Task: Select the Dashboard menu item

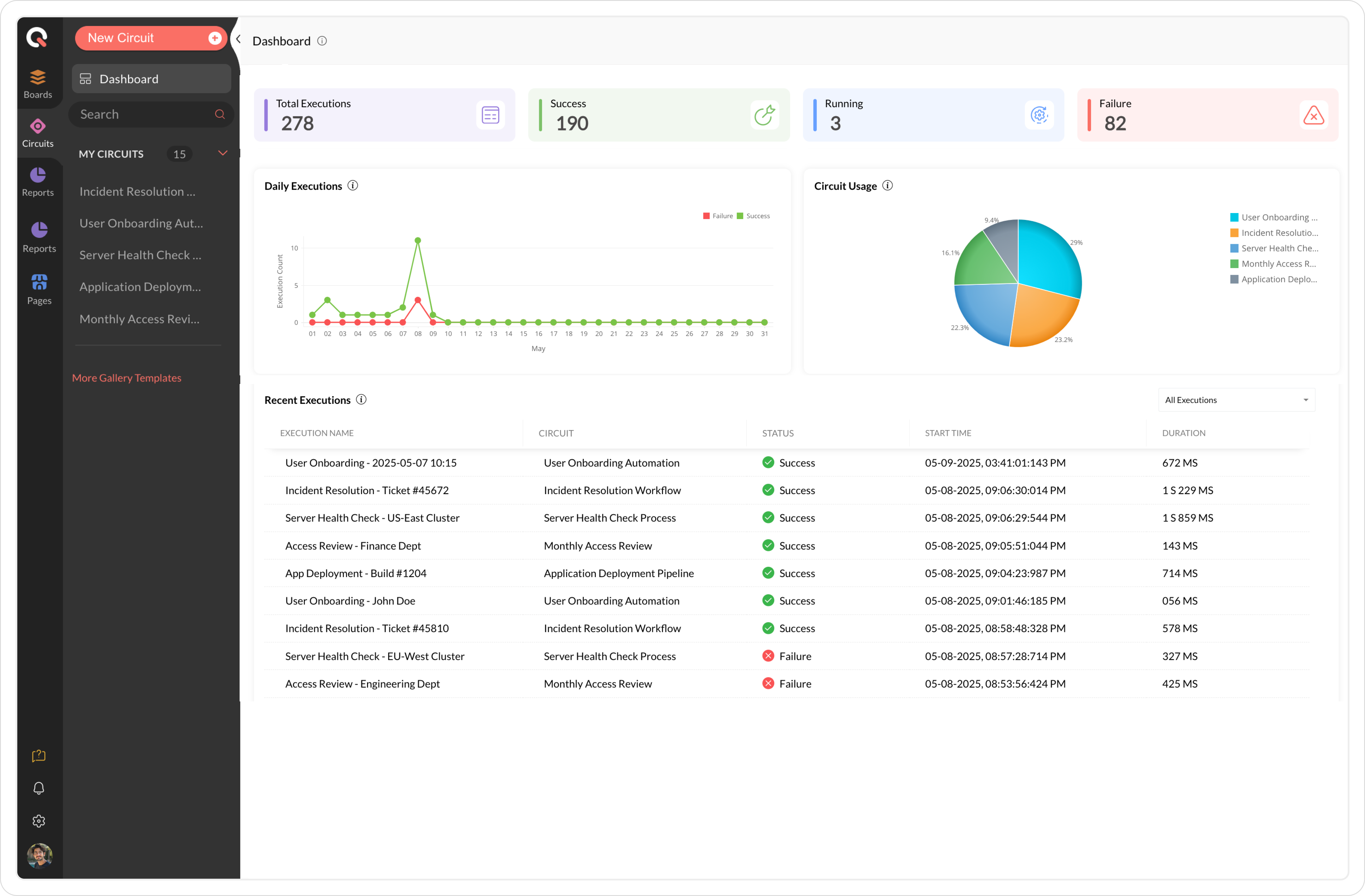Action: (x=151, y=79)
